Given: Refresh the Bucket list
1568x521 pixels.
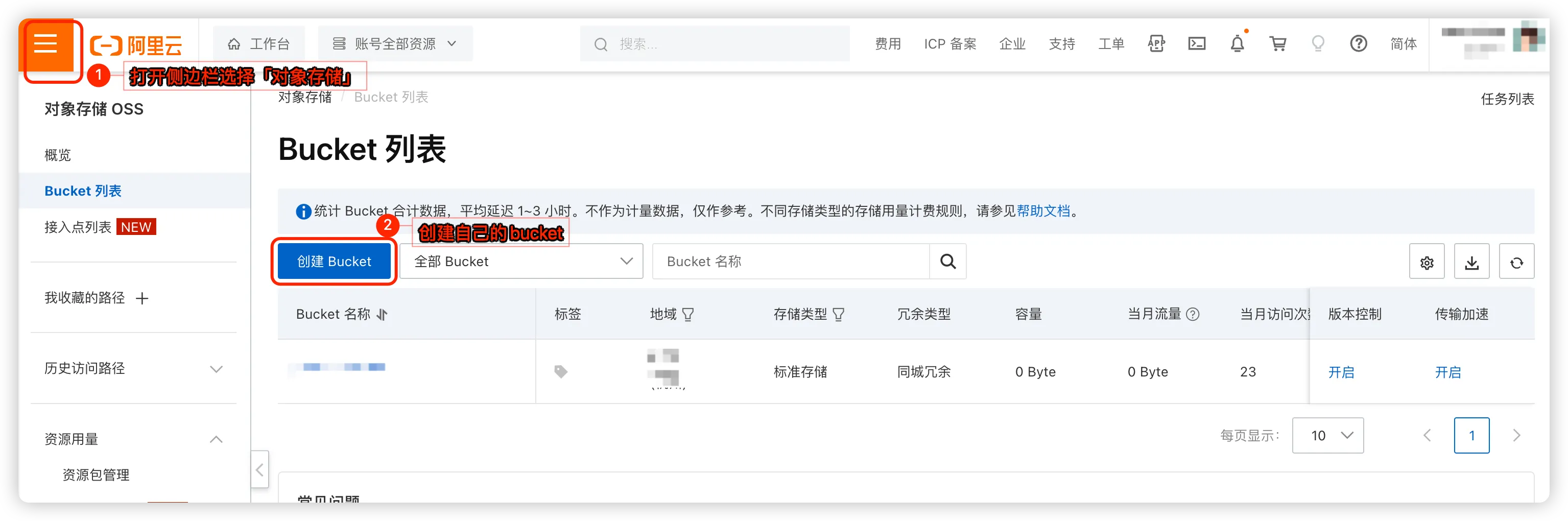Looking at the screenshot, I should coord(1516,262).
